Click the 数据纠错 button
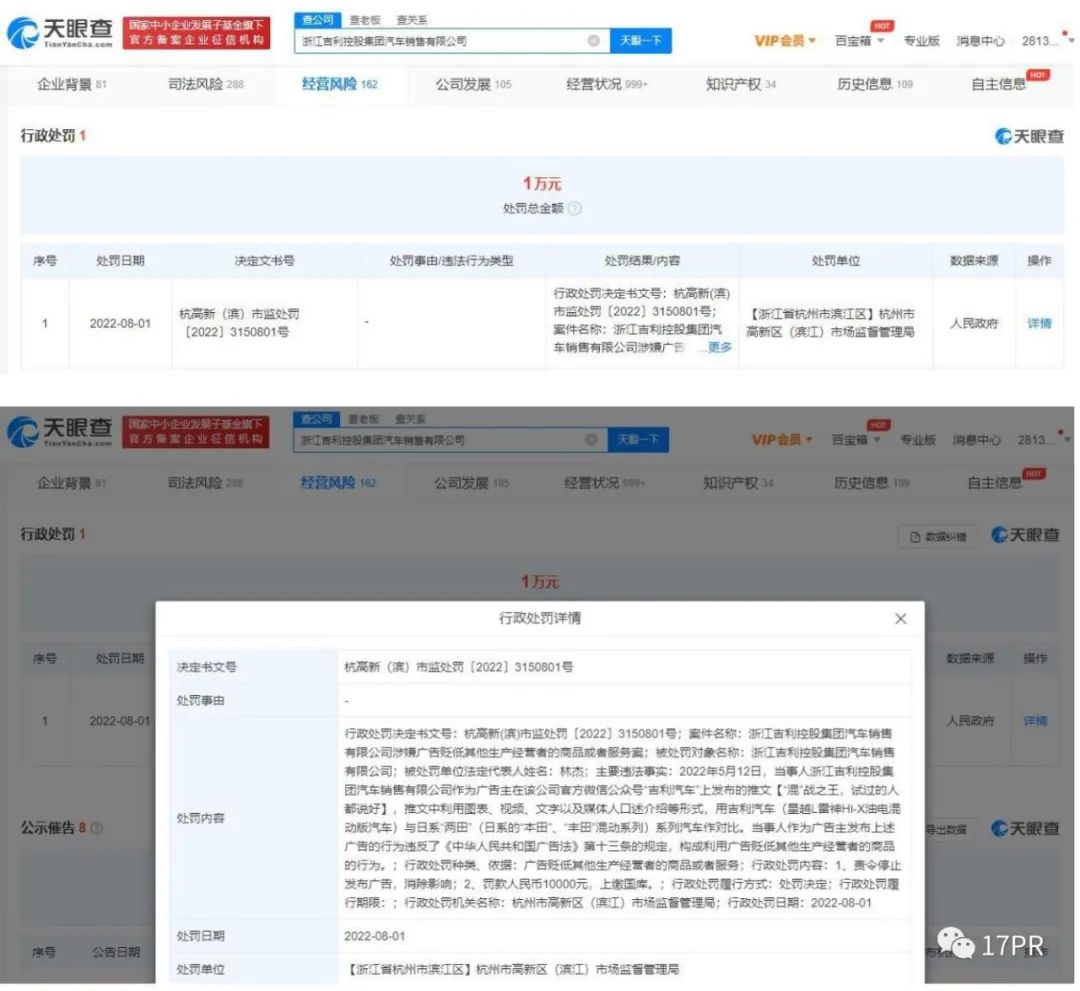The image size is (1080, 991). coord(937,536)
